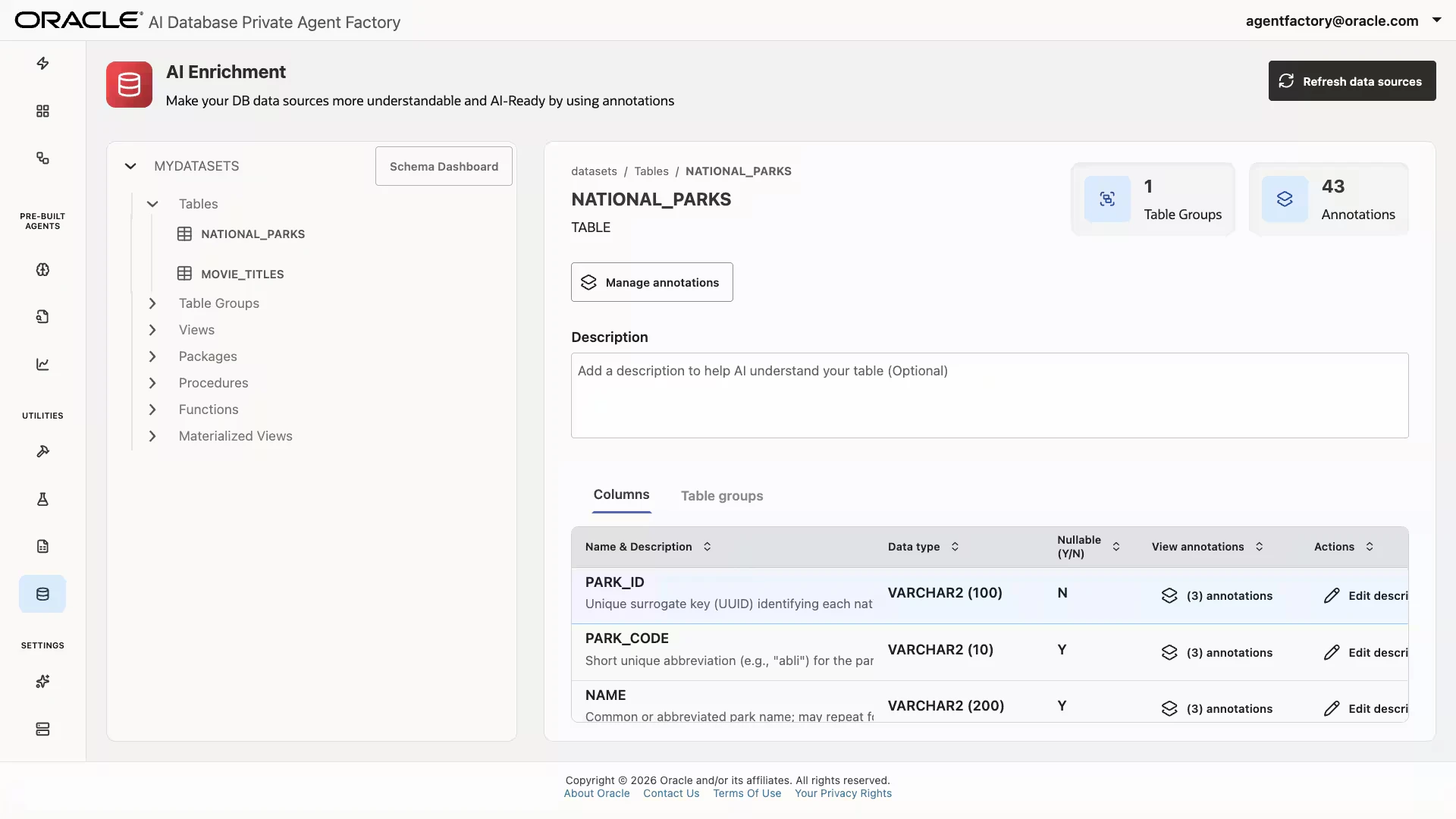Open the About Oracle link
The width and height of the screenshot is (1456, 819).
[x=597, y=793]
